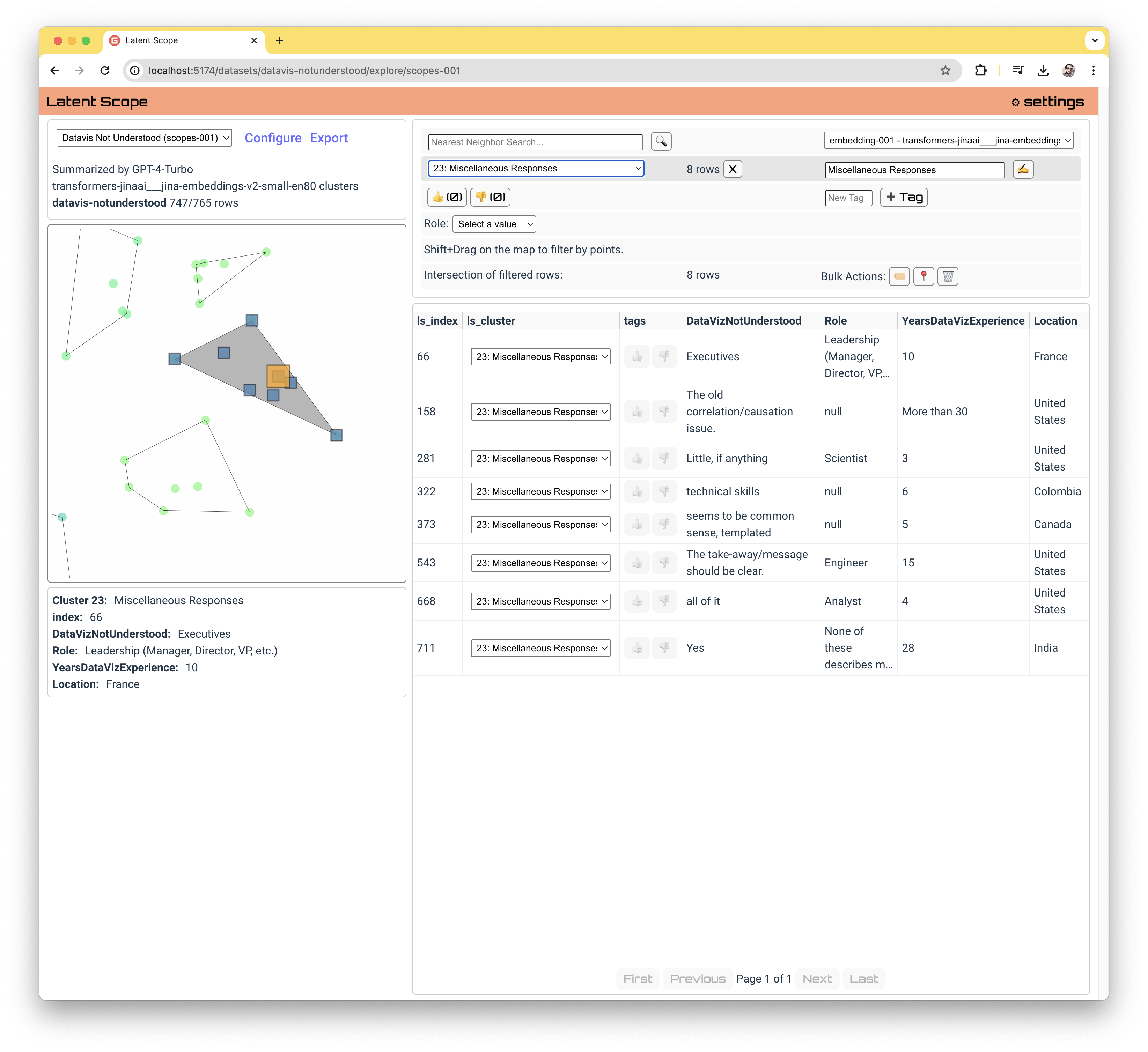Thumbs down row 373
Viewport: 1148px width, 1052px height.
coord(664,524)
